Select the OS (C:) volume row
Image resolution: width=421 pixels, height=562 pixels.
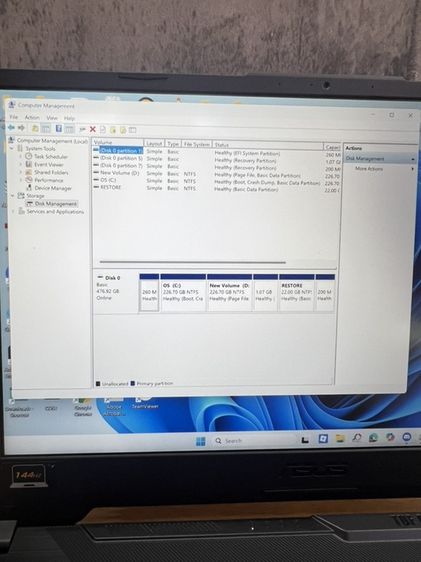(216, 180)
